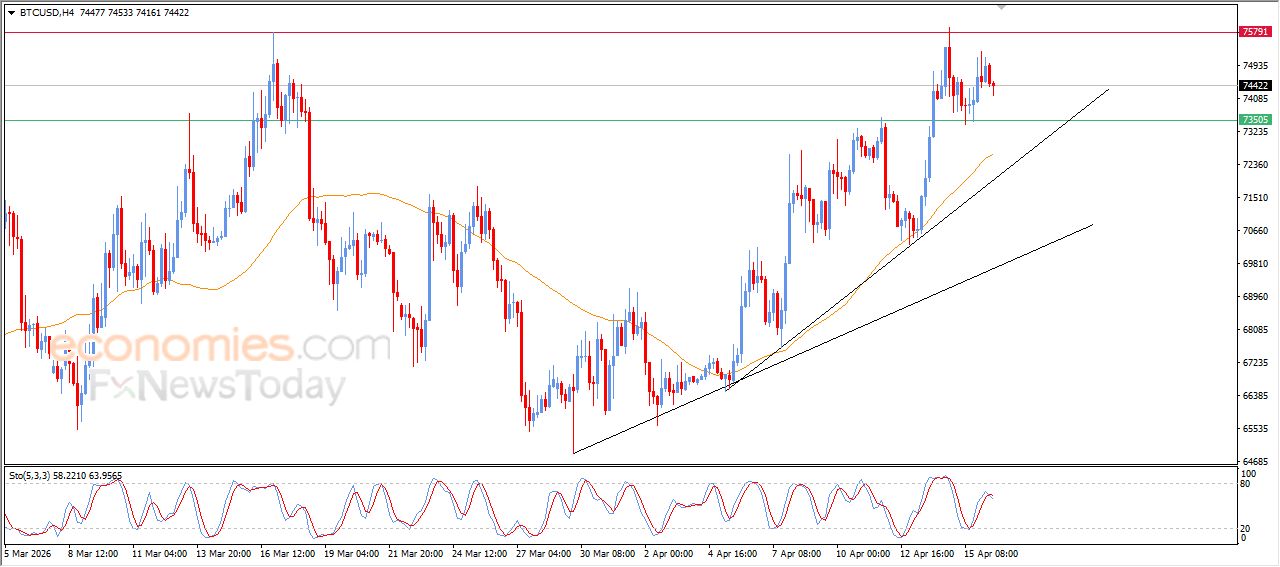Click the Sto(5,3,3) indicator label
The height and width of the screenshot is (567, 1280).
pos(64,476)
